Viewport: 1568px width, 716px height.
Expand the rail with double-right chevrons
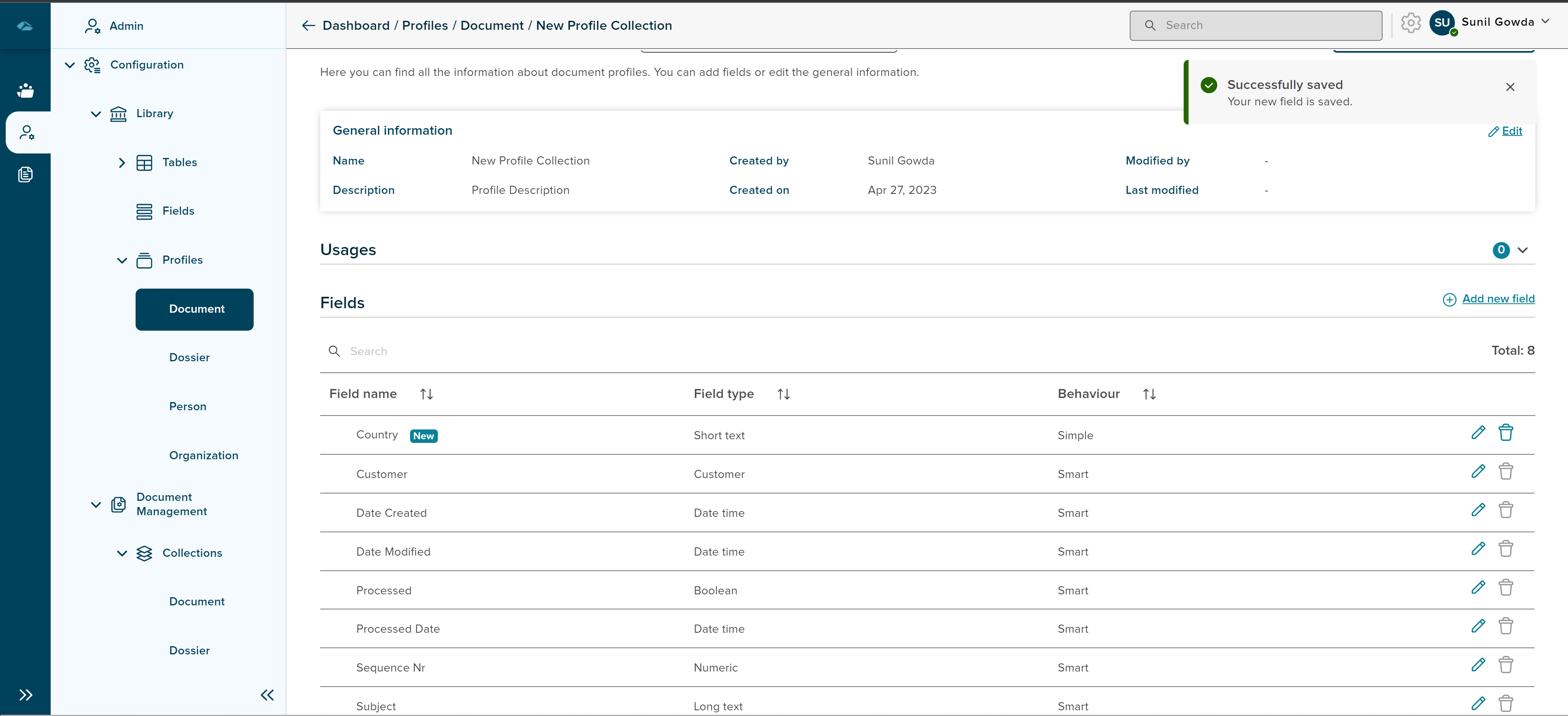point(26,695)
